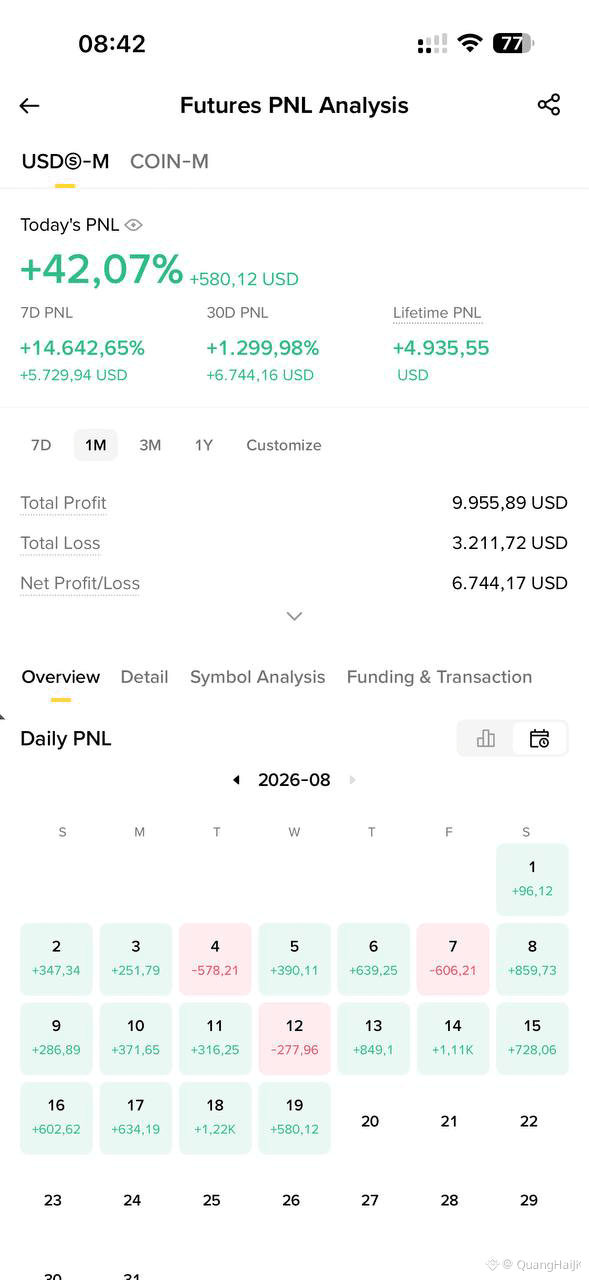Tap the Lifetime PNL label
Viewport: 589px width, 1280px height.
coord(437,313)
